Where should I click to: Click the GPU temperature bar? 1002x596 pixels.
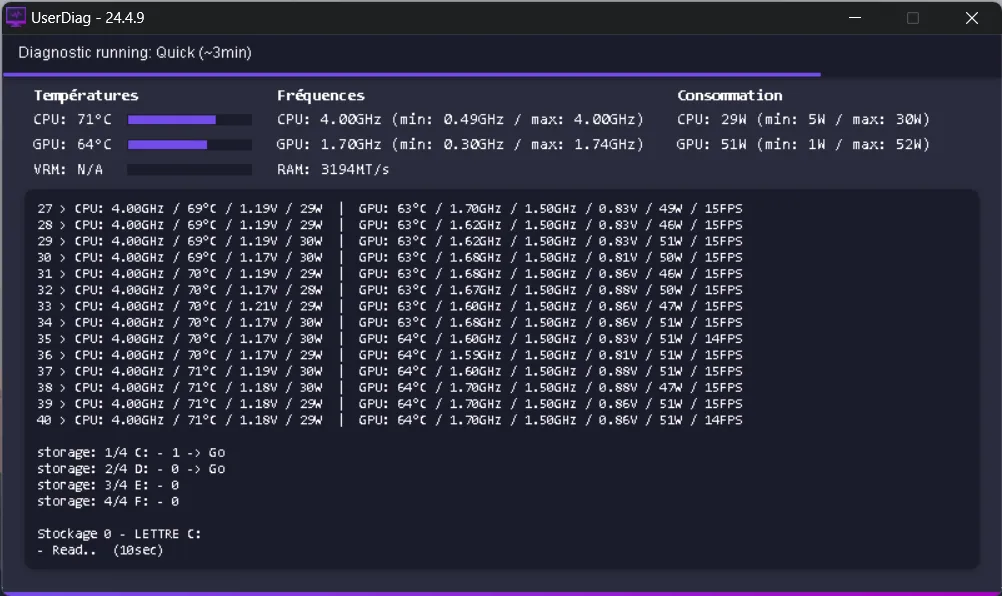tap(189, 145)
